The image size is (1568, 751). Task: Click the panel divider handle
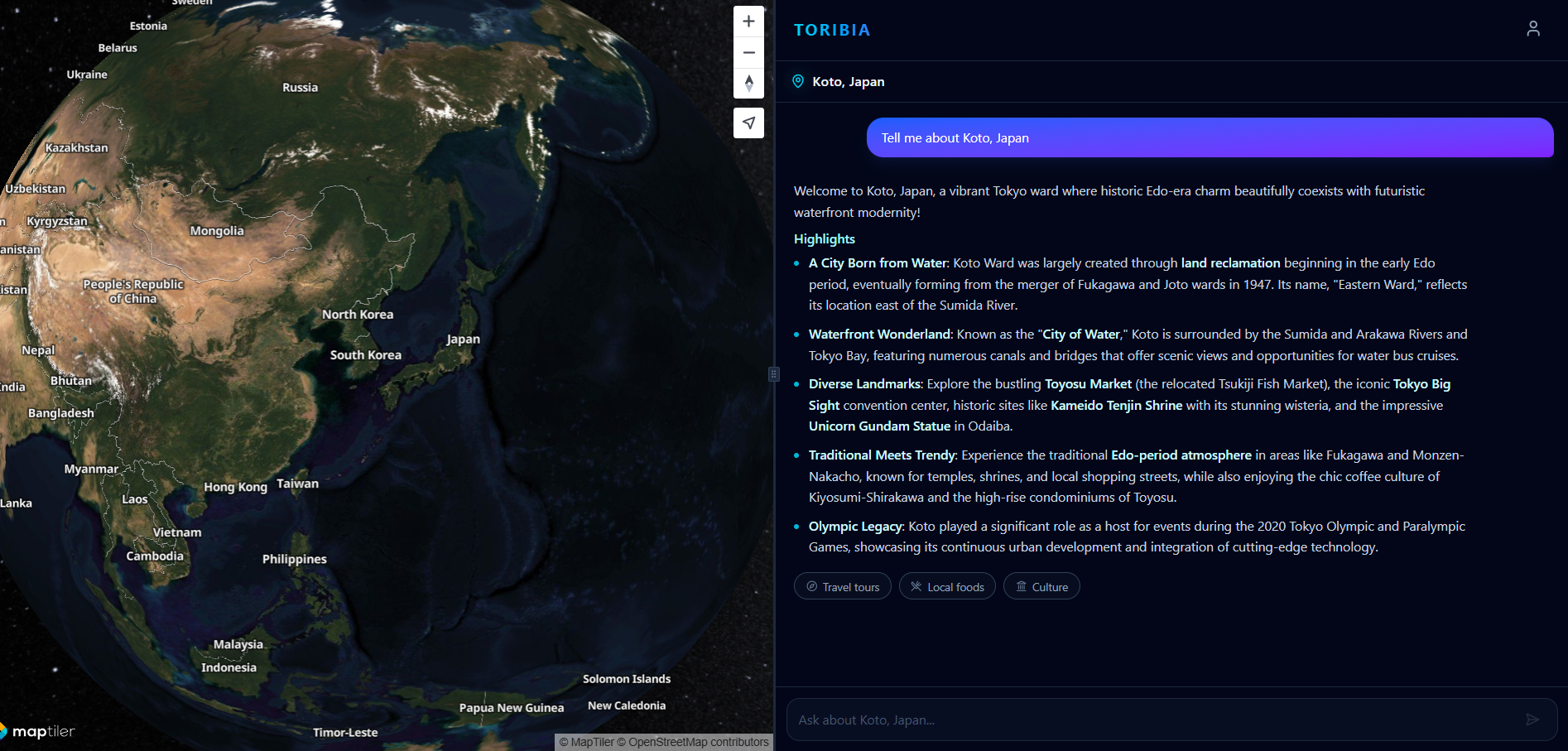tap(774, 374)
